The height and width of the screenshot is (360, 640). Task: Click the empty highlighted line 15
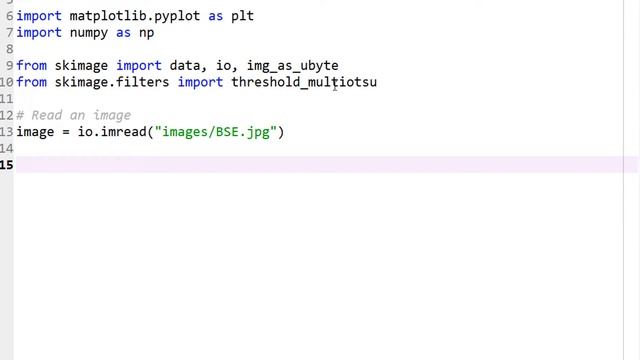coord(327,164)
